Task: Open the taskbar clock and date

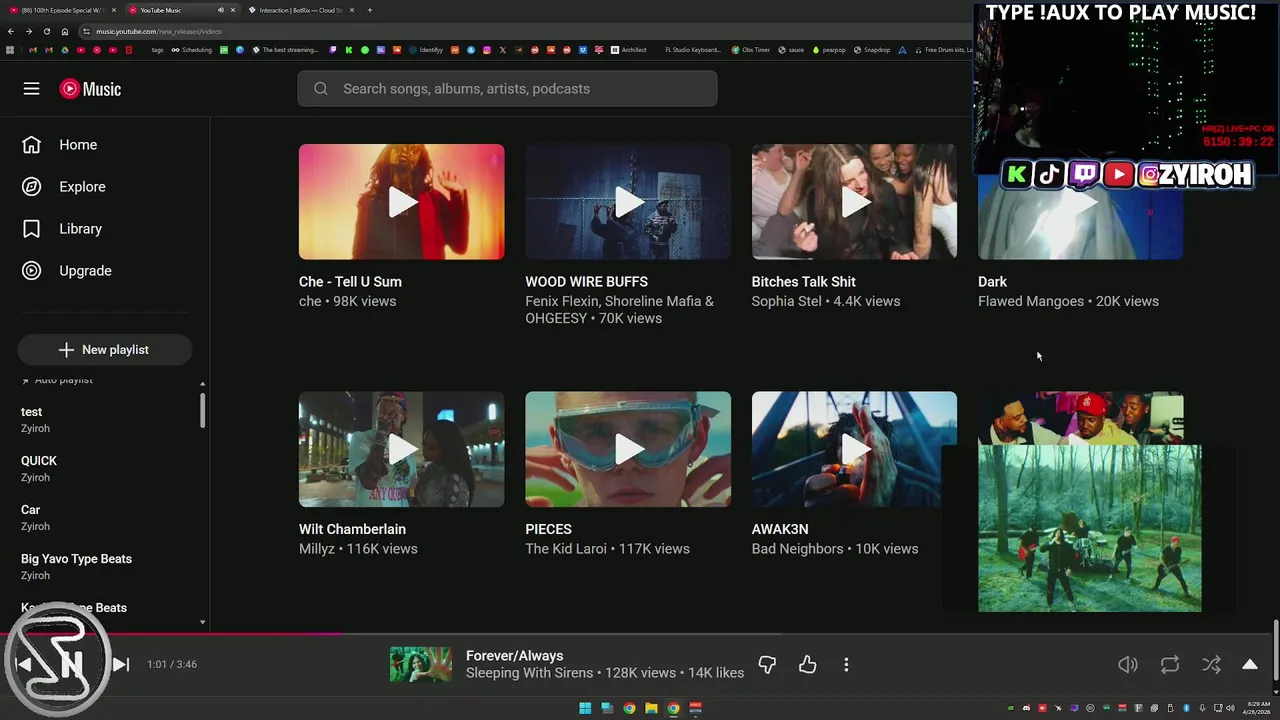Action: tap(1258, 708)
